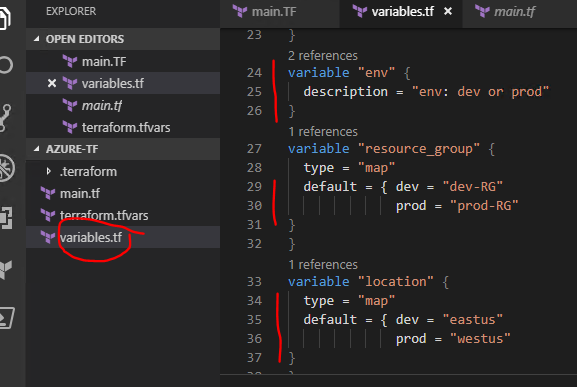Screen dimensions: 577x387
Task: Open the Search view in activity bar
Action: click(x=6, y=65)
